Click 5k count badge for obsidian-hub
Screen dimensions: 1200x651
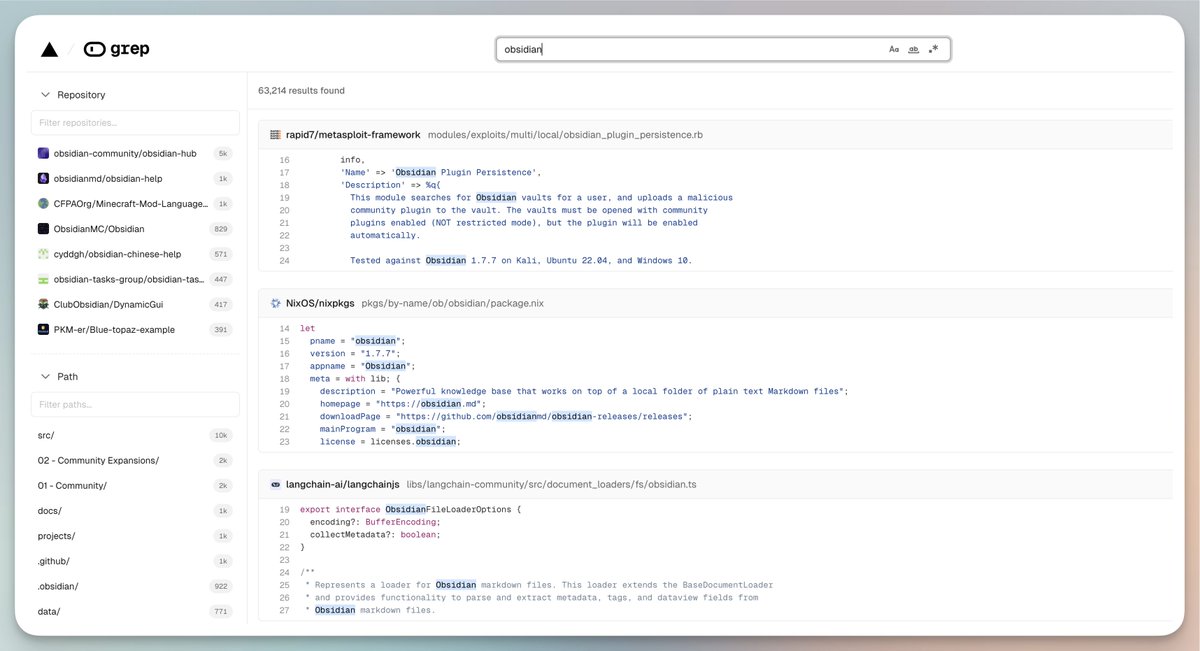pyautogui.click(x=223, y=153)
